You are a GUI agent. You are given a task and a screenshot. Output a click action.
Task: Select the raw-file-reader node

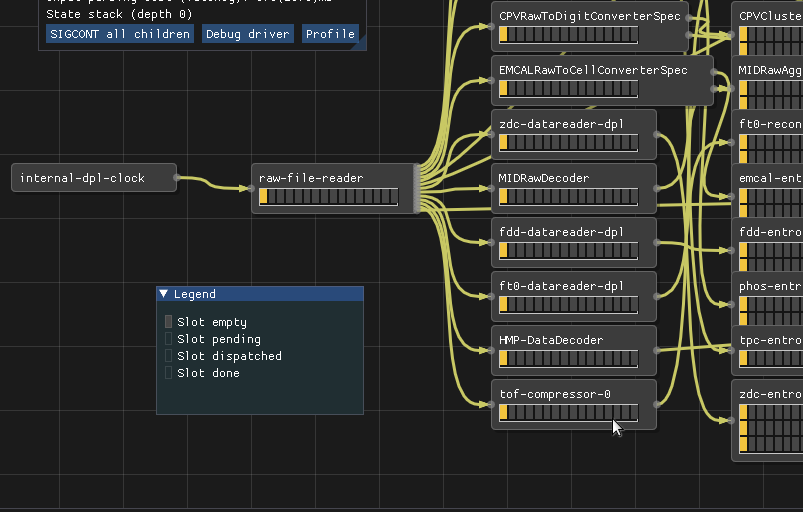333,188
